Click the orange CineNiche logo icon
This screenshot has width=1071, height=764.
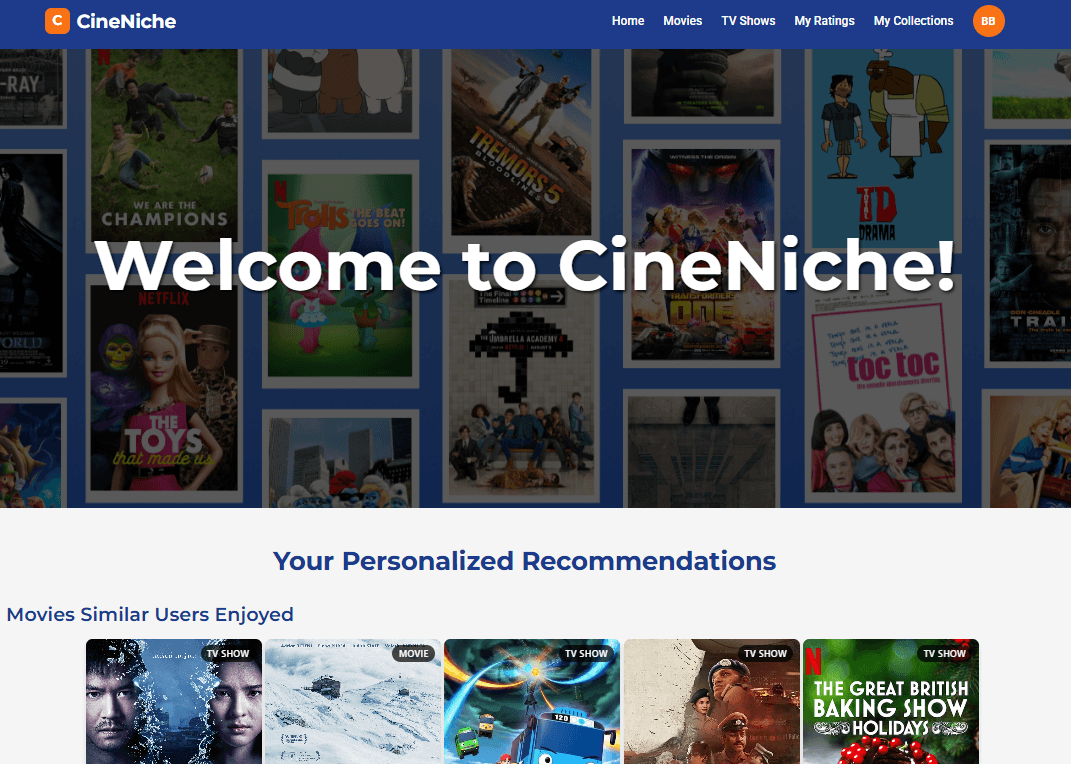click(x=57, y=21)
